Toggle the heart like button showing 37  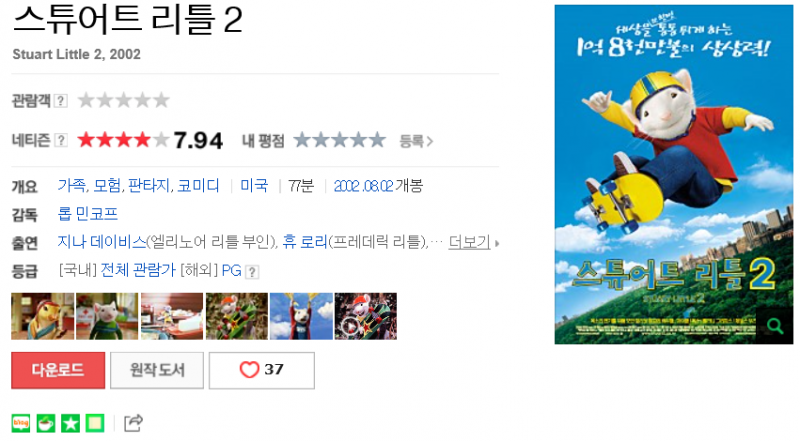click(262, 370)
